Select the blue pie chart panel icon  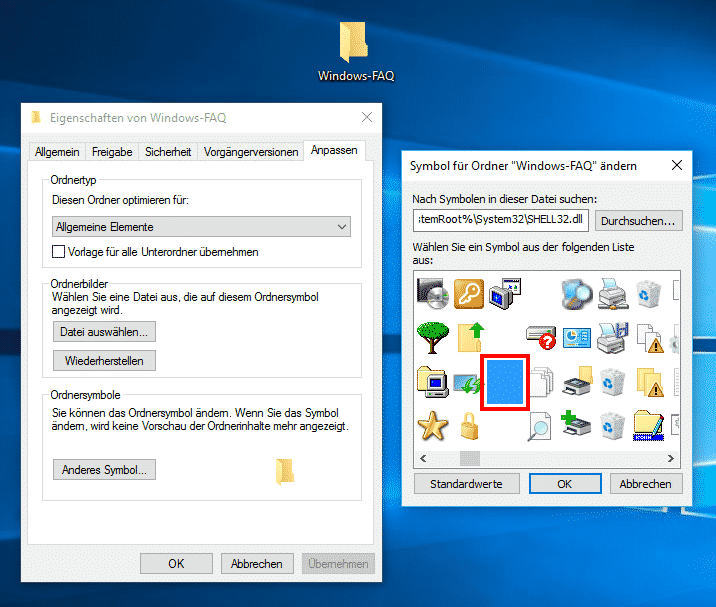(x=577, y=338)
